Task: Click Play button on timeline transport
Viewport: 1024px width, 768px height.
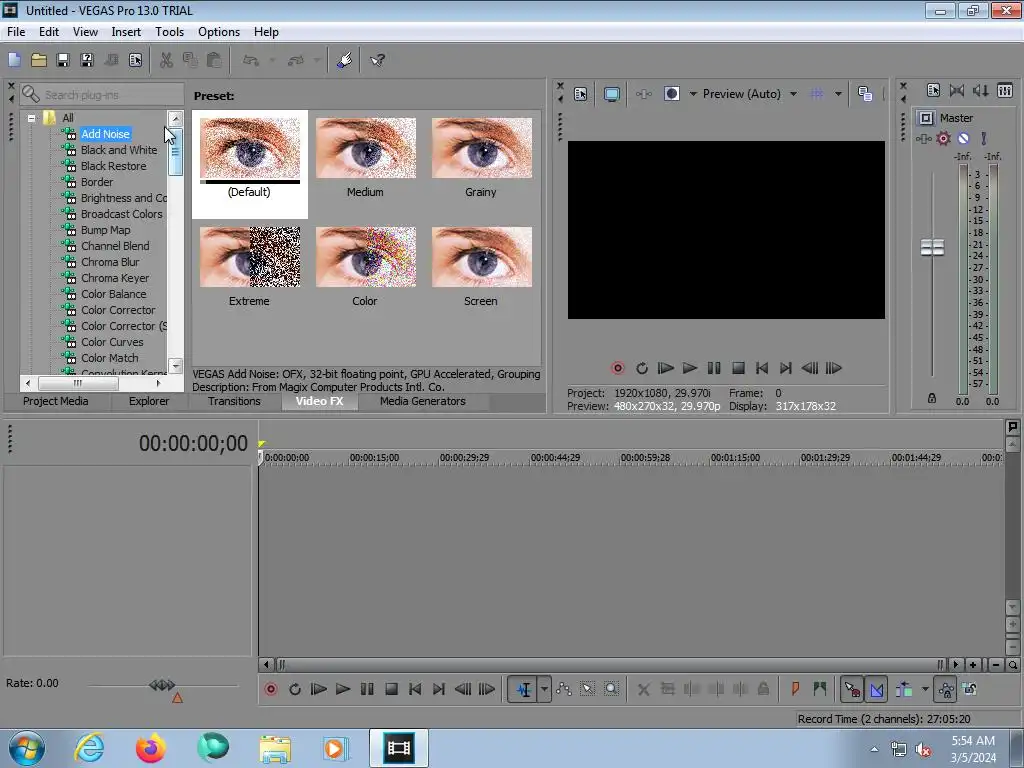Action: coord(342,689)
